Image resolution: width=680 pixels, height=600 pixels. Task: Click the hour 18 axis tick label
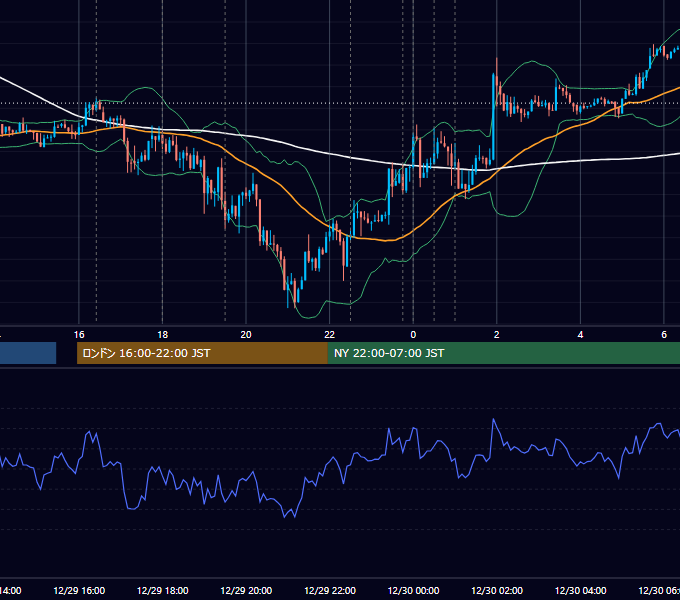pos(163,335)
